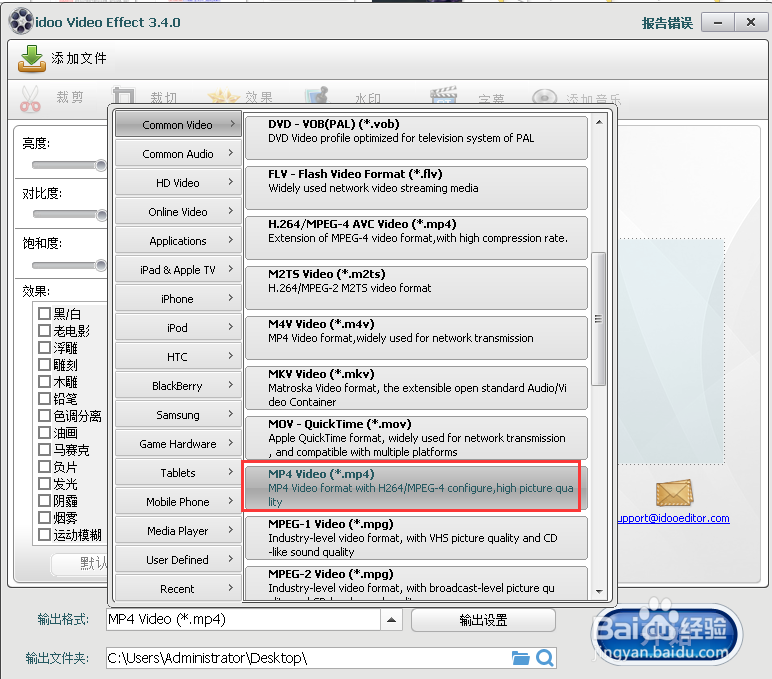
Task: Open the Mobile Phone category
Action: [x=178, y=502]
